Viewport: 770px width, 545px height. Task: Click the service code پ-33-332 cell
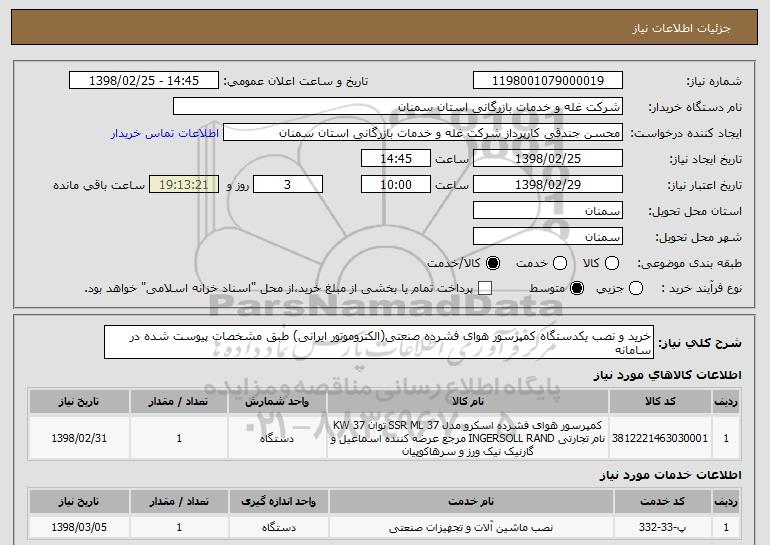point(662,527)
